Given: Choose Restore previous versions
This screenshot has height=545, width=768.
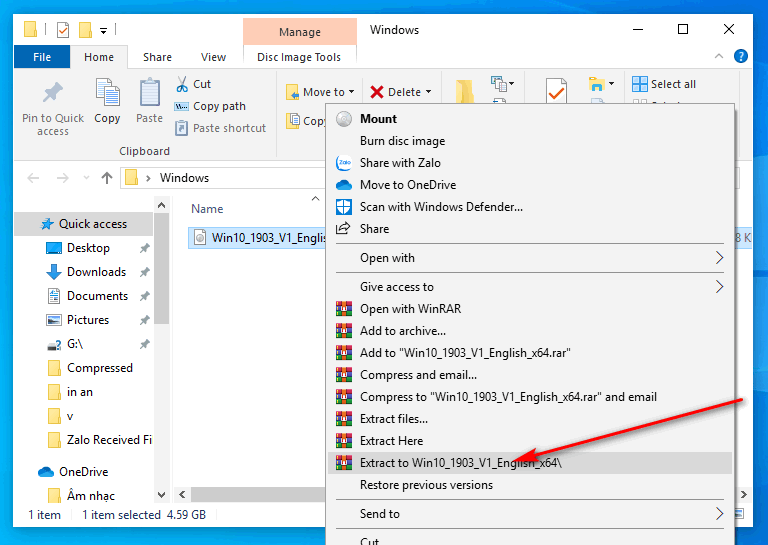Looking at the screenshot, I should tap(530, 485).
